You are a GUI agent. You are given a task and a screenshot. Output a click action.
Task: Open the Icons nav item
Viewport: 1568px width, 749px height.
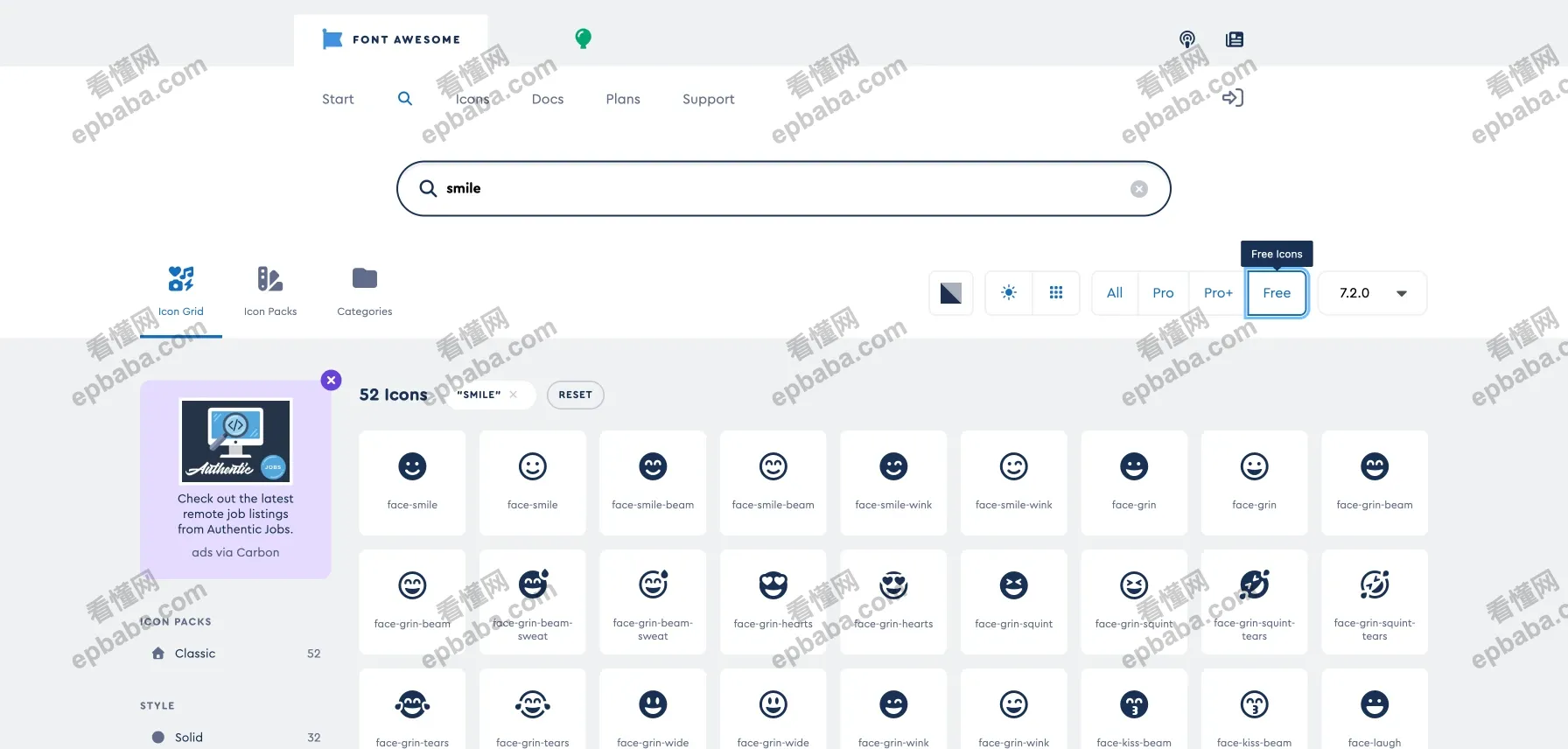[472, 99]
